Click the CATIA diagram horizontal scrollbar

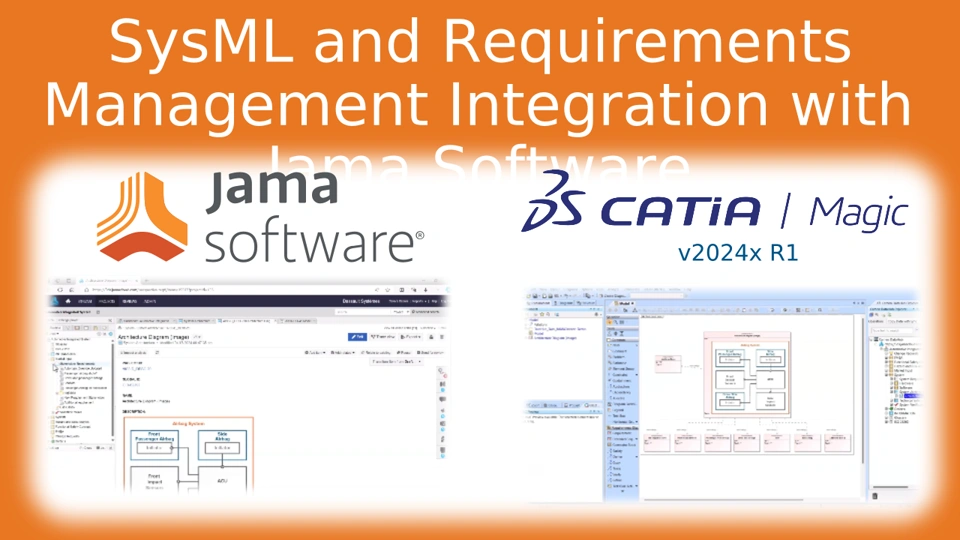coord(722,500)
